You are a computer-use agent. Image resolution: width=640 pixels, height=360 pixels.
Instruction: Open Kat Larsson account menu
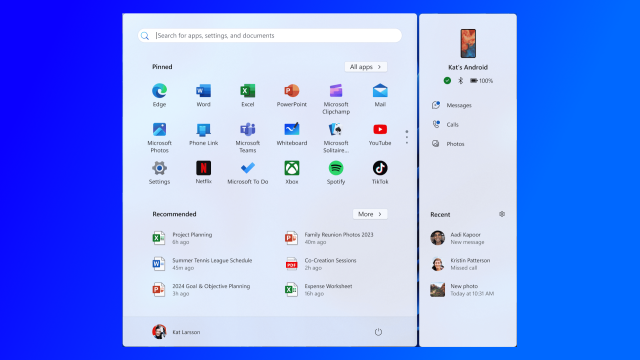(x=176, y=332)
